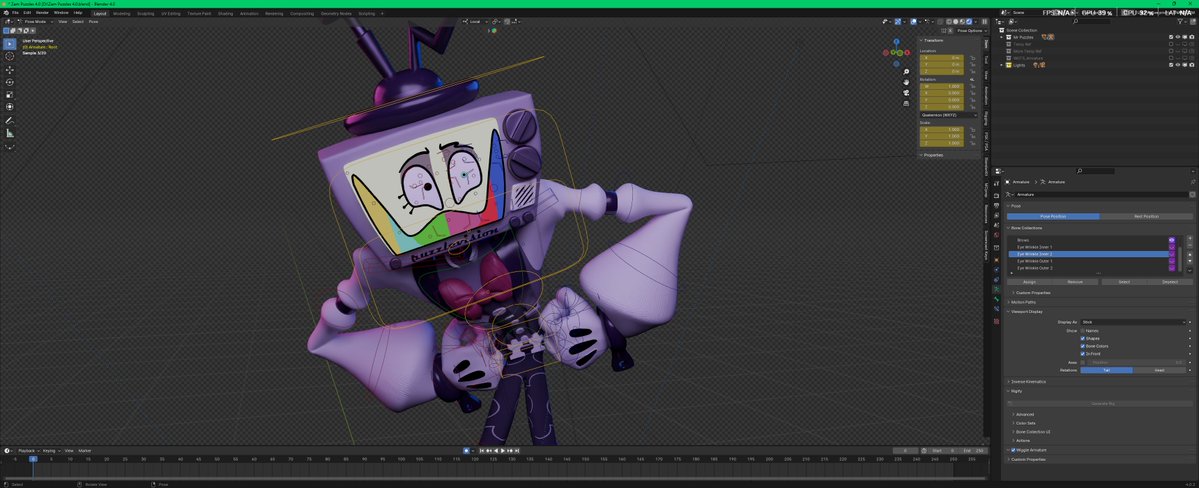Expand the Mr Puzzles collection in the outliner
The width and height of the screenshot is (1199, 488).
tap(1003, 37)
